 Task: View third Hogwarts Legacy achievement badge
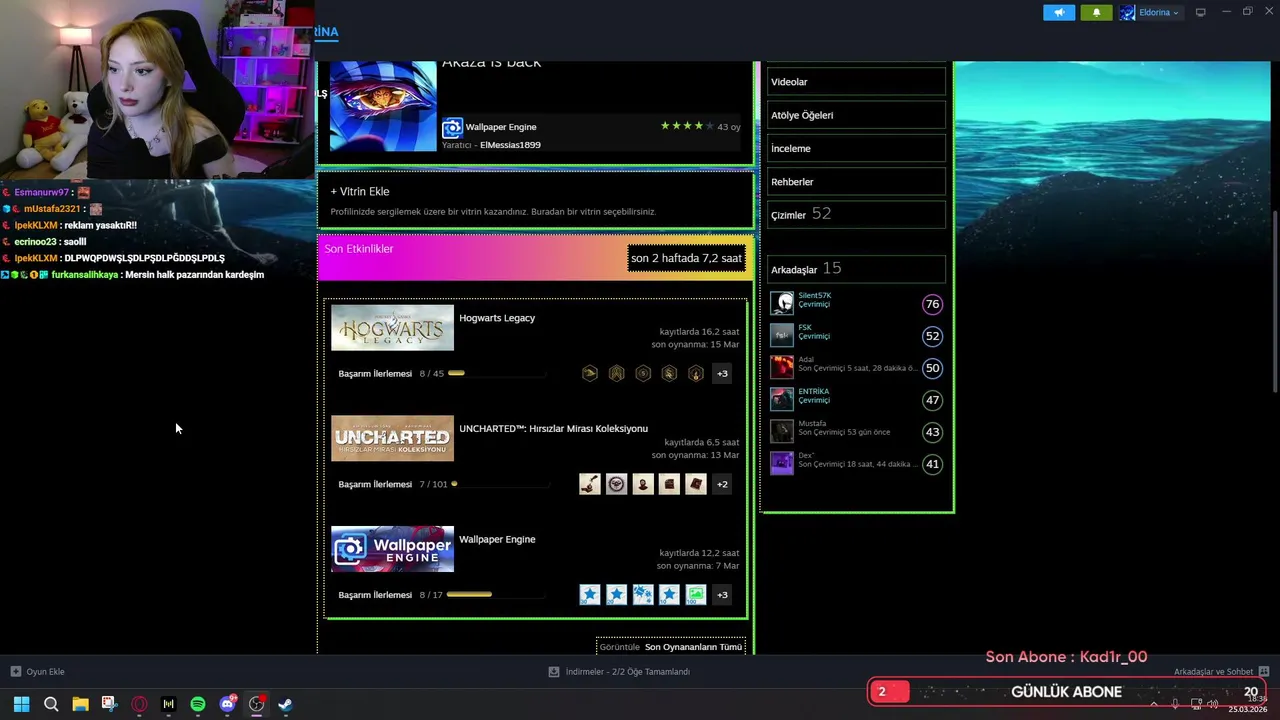643,373
